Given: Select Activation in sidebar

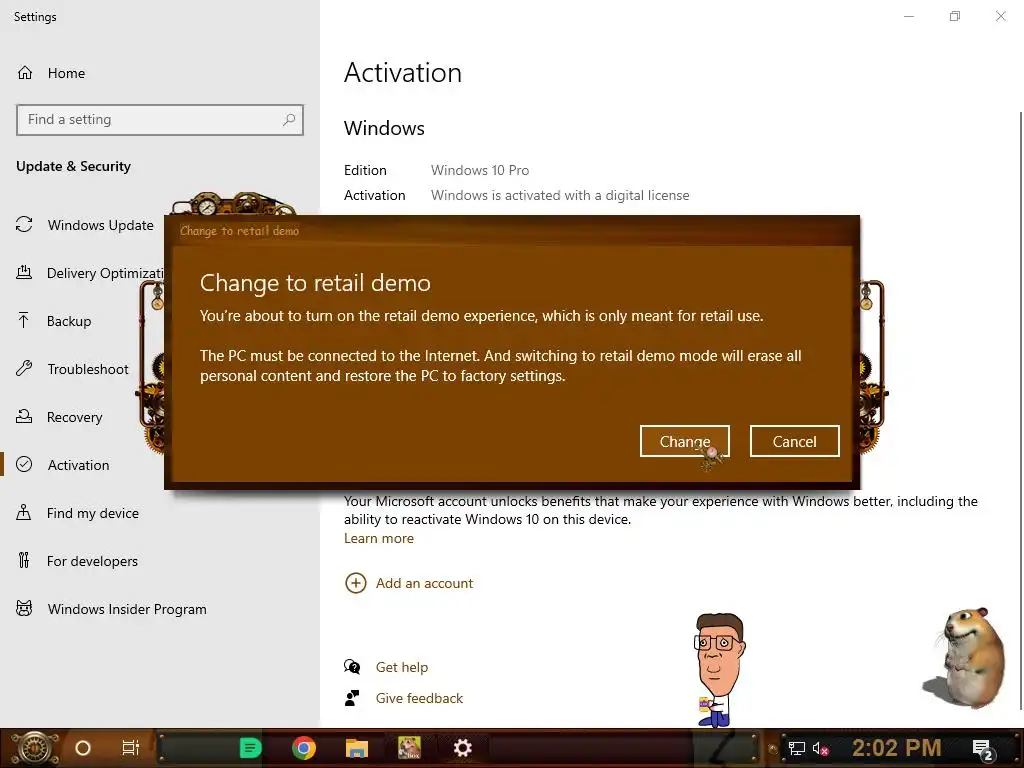Looking at the screenshot, I should point(78,465).
